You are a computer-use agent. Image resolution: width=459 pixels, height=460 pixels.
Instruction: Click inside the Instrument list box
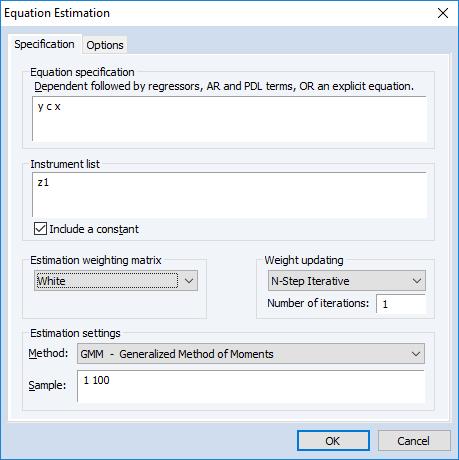tap(229, 195)
